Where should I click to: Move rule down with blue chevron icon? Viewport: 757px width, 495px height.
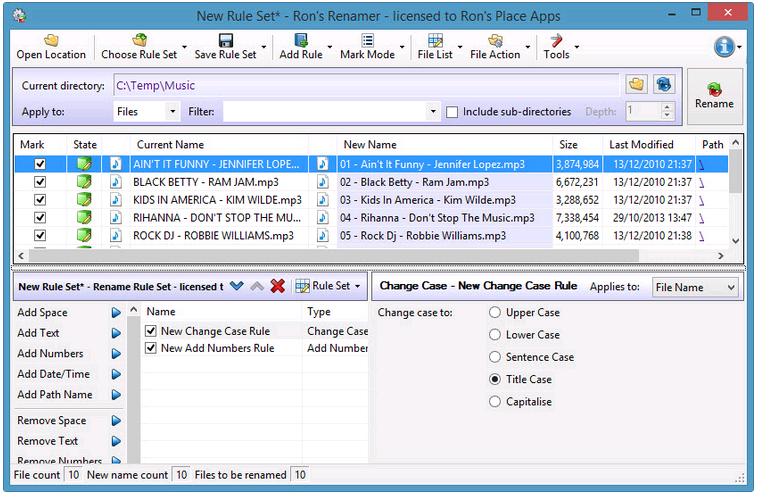point(237,286)
